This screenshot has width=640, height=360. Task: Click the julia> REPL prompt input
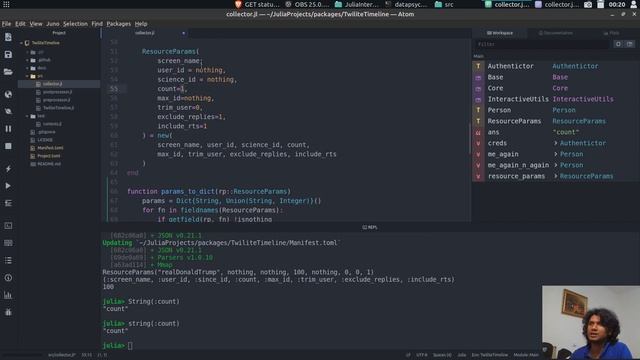pyautogui.click(x=130, y=346)
